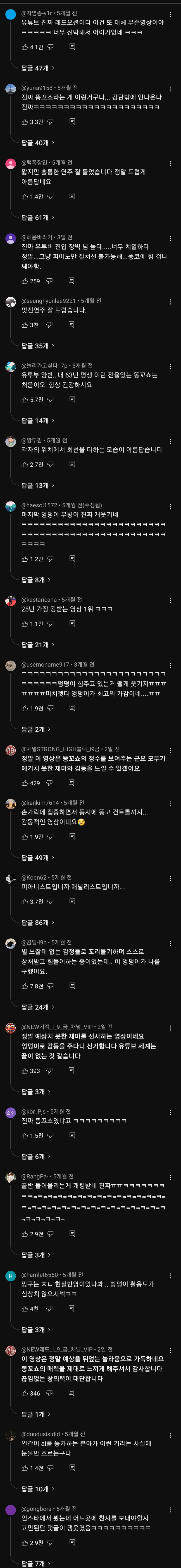
Task: Like @놀러가고싶다-i7p's comment with 5.7천 likes
Action: coord(25,400)
